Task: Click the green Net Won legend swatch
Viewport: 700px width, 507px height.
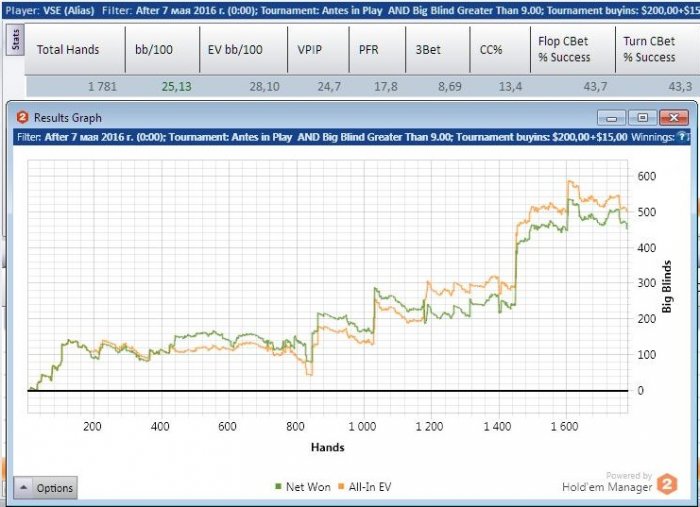Action: (279, 486)
